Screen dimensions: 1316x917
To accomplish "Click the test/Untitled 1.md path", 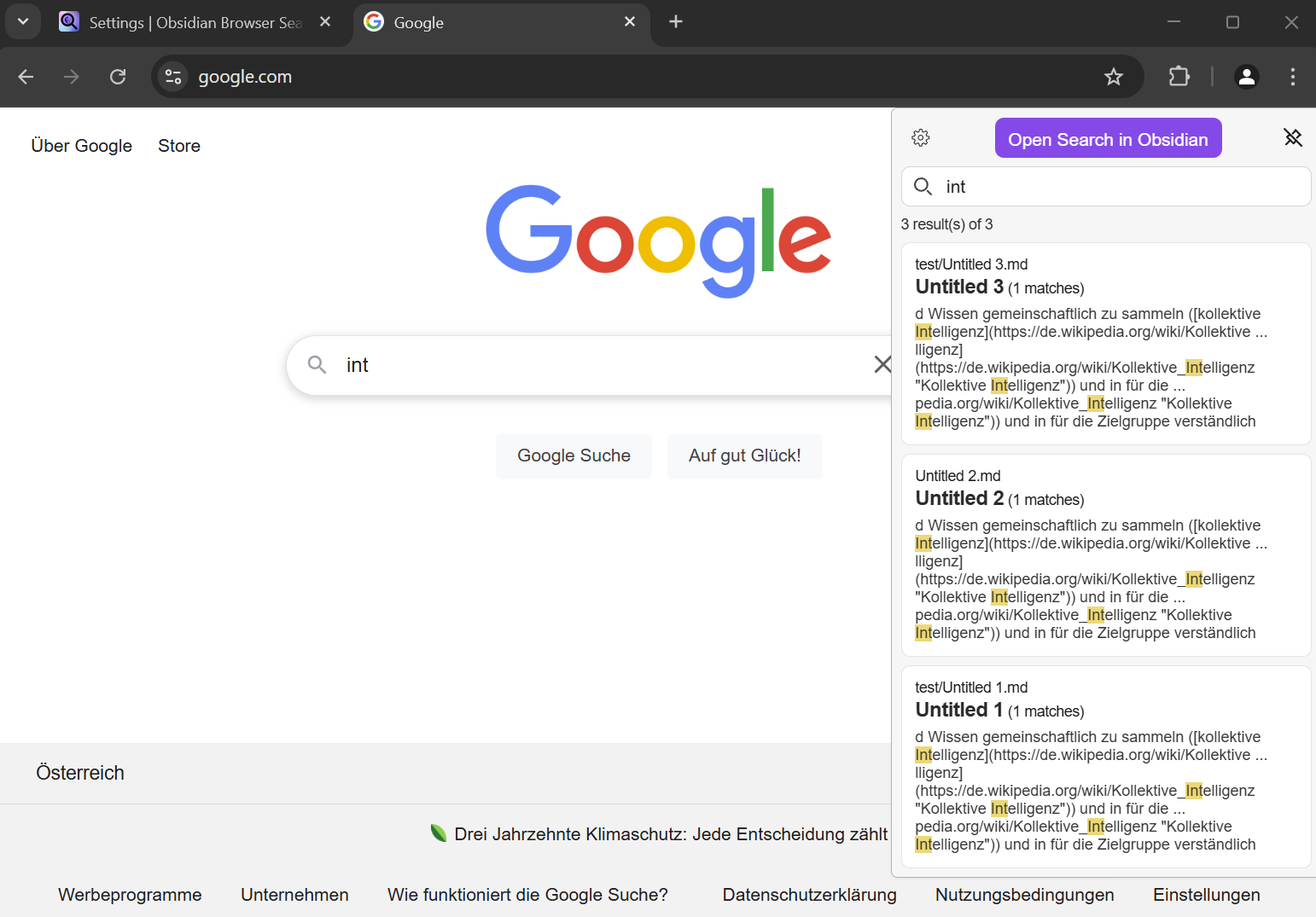I will [971, 688].
